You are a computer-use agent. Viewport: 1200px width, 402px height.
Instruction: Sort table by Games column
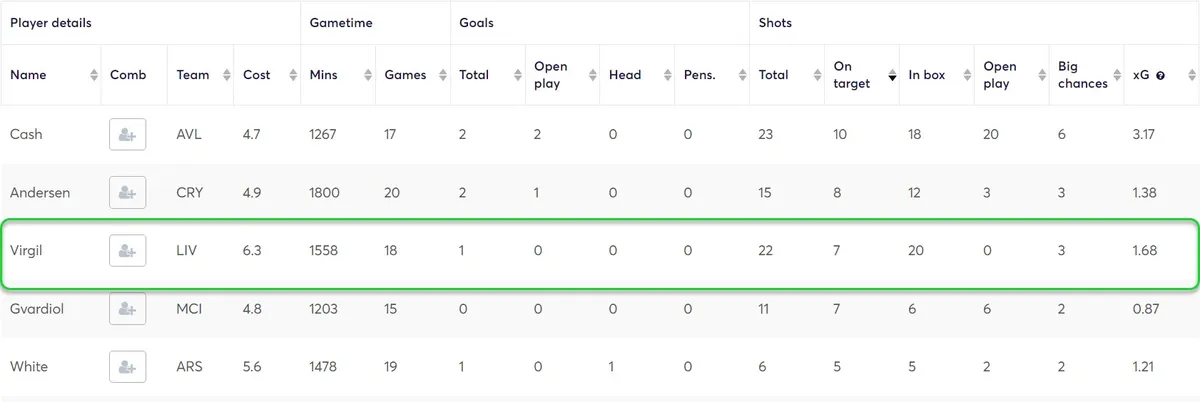click(413, 75)
